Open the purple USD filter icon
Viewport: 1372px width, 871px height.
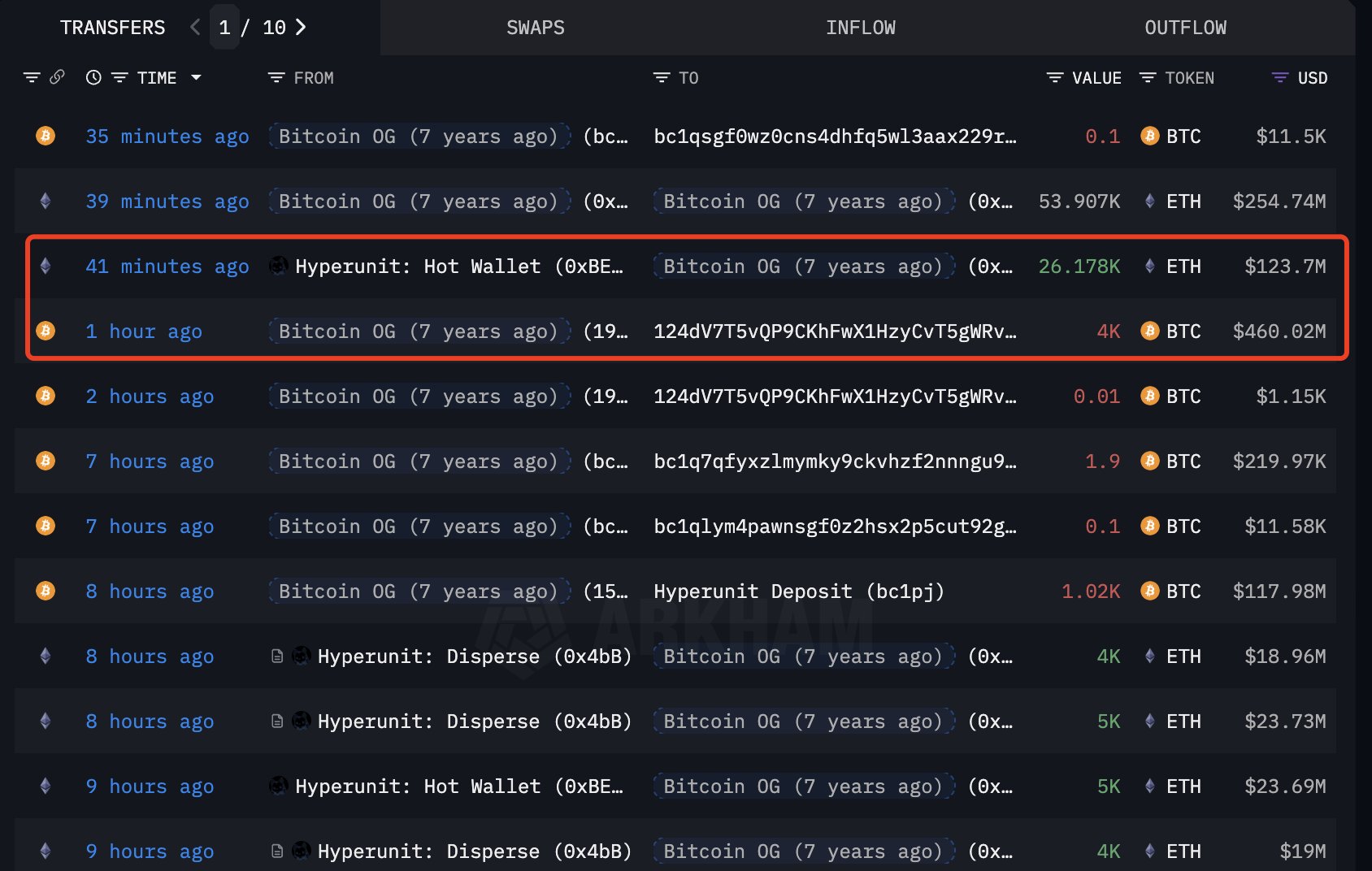1280,77
